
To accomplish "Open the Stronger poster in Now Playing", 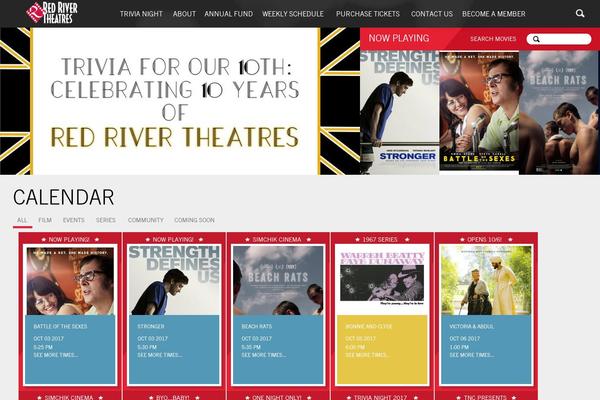I will (399, 113).
